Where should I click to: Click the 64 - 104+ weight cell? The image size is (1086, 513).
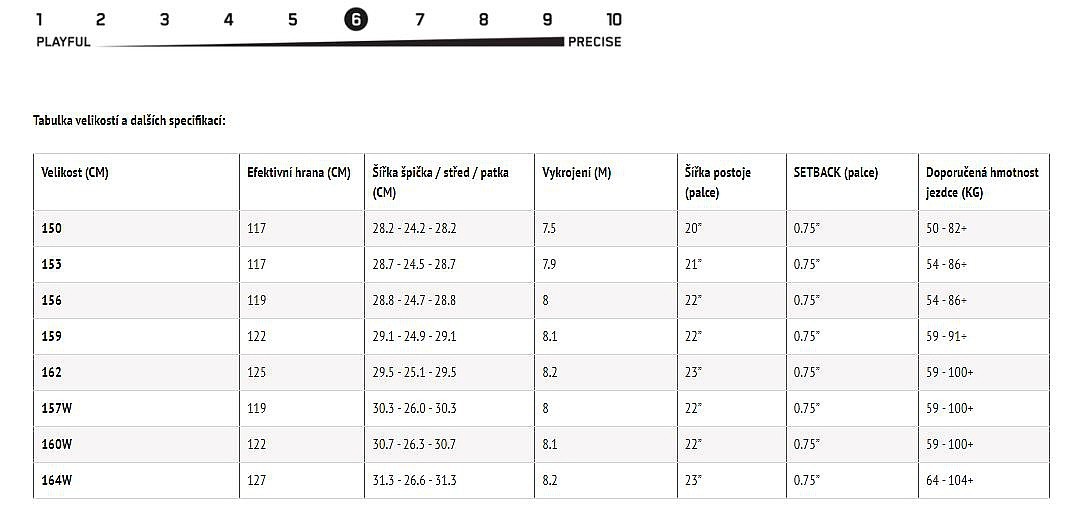coord(950,480)
